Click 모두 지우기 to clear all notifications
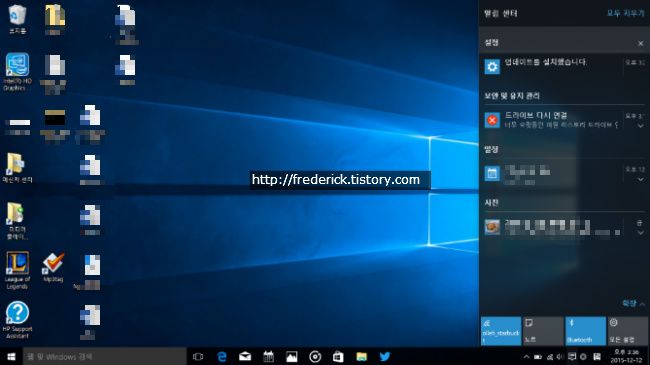The width and height of the screenshot is (650, 365). pyautogui.click(x=625, y=14)
